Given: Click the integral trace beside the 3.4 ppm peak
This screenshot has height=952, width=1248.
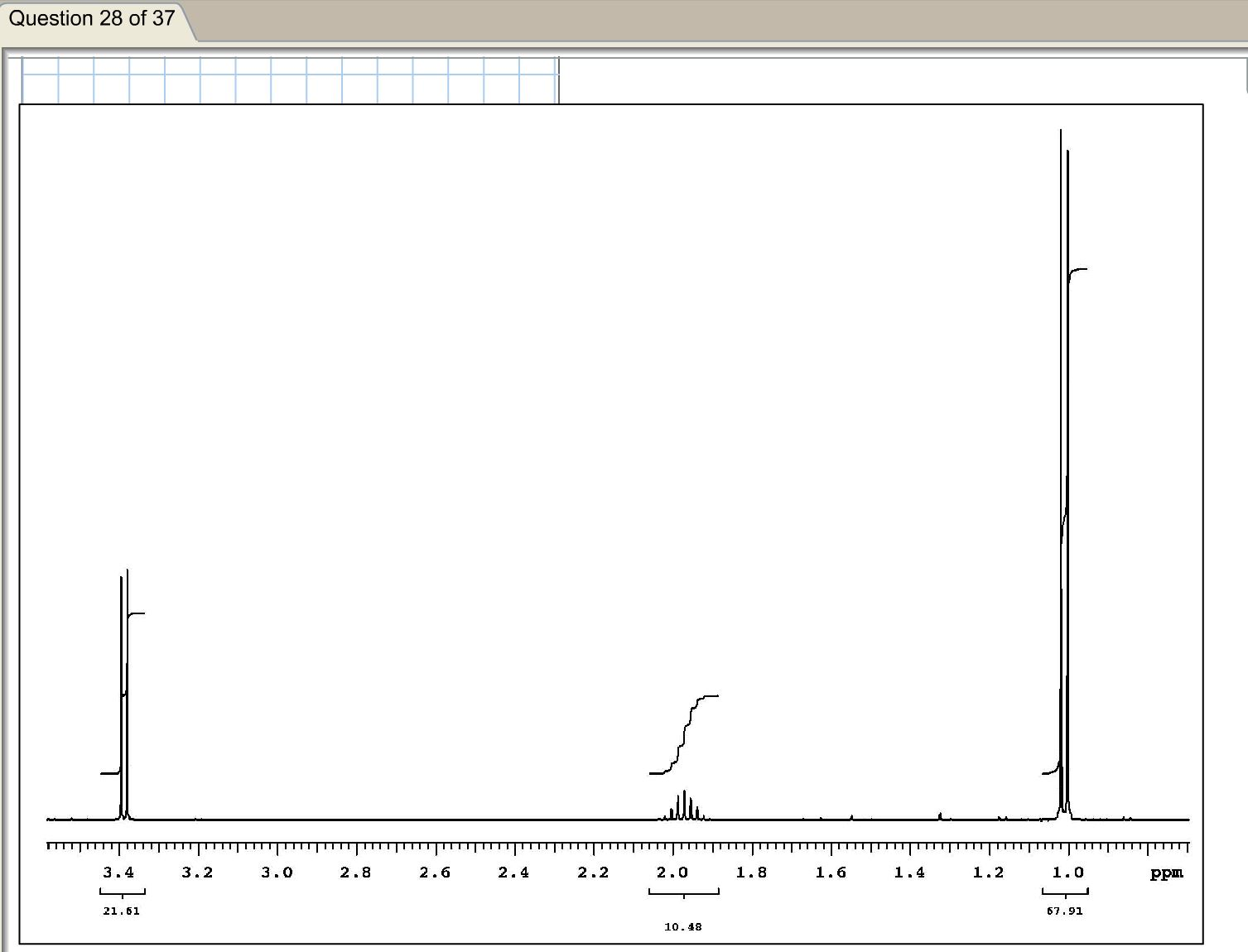Looking at the screenshot, I should (x=137, y=613).
